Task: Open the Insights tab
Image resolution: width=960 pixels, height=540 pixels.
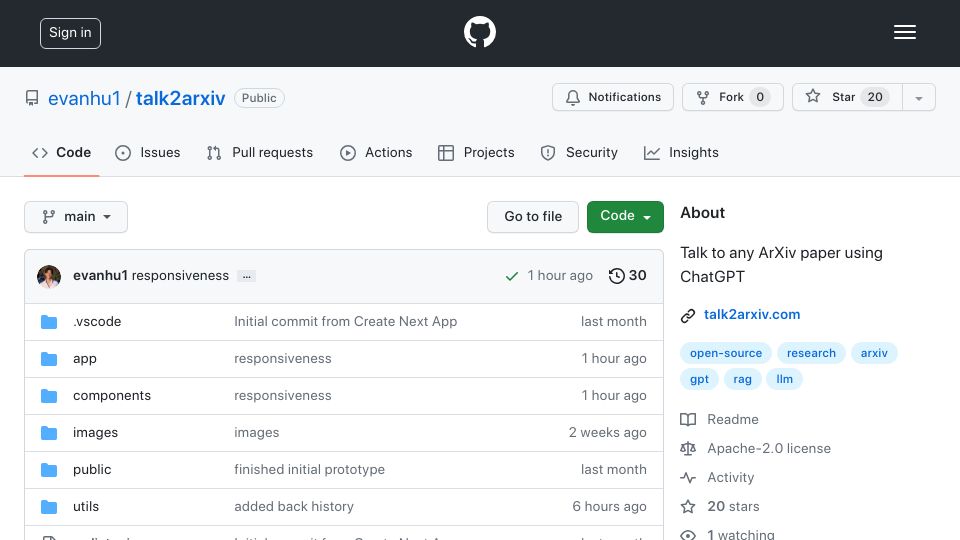Action: (681, 152)
